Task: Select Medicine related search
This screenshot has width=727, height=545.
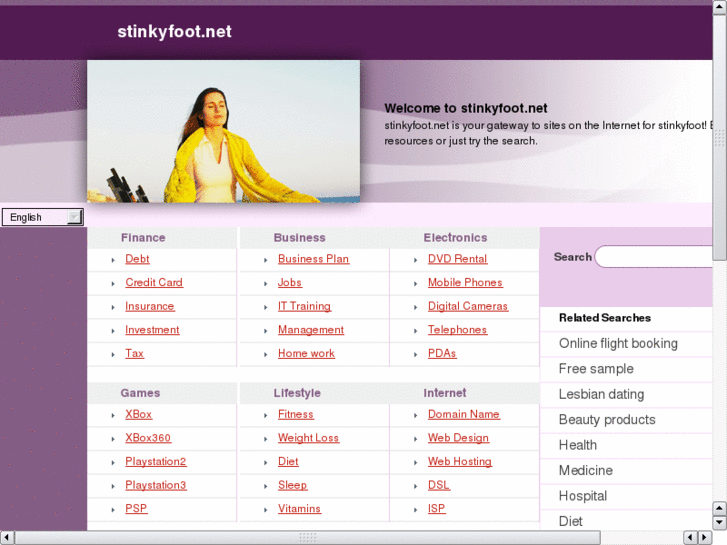Action: 586,471
